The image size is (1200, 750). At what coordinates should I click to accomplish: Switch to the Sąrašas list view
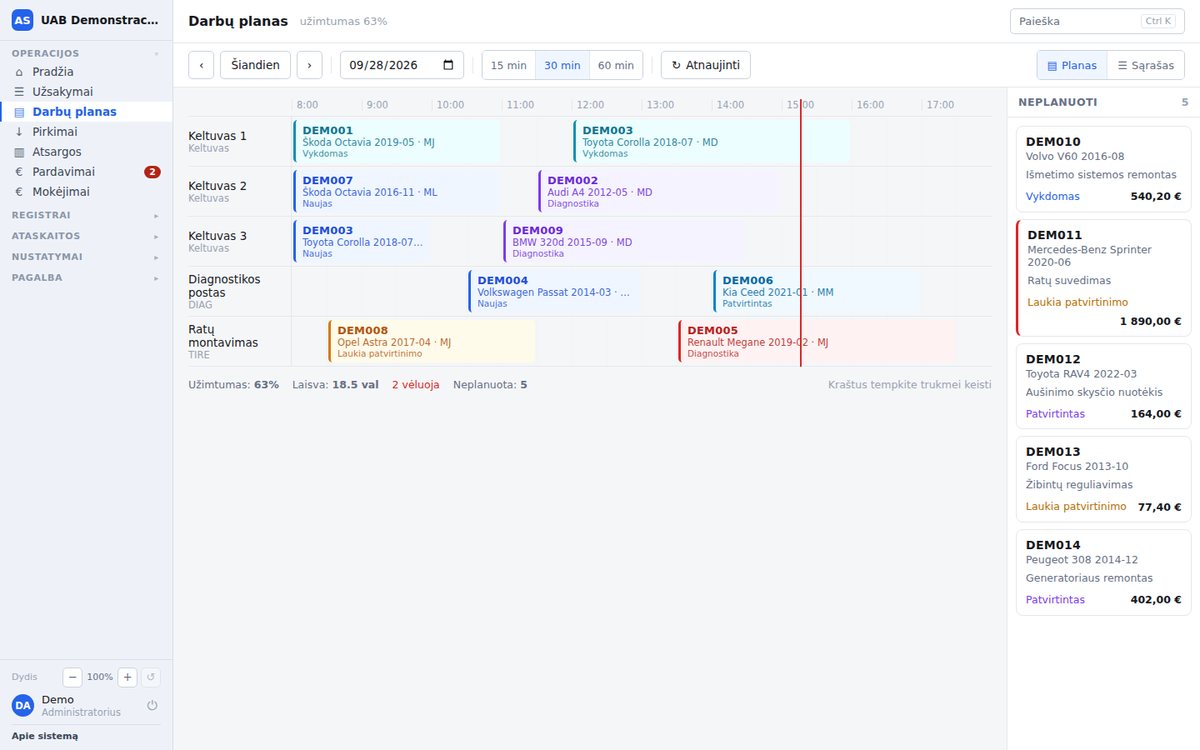pyautogui.click(x=1146, y=65)
